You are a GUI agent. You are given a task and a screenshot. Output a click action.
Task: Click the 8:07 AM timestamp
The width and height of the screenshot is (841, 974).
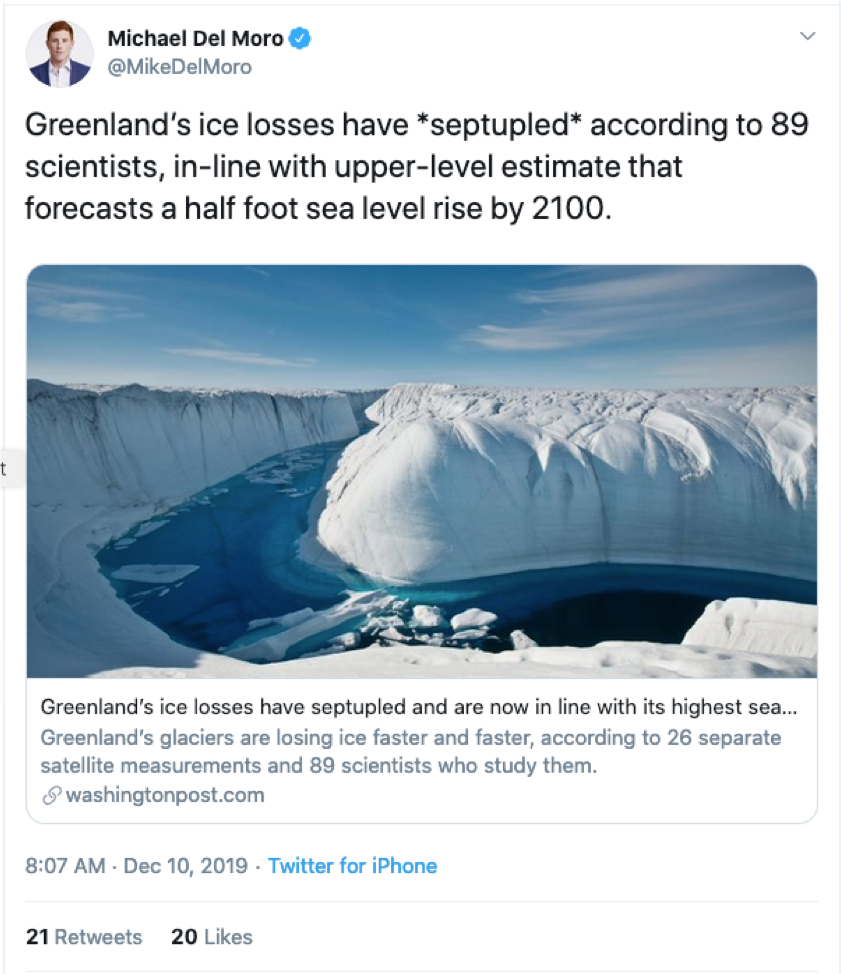pos(65,865)
